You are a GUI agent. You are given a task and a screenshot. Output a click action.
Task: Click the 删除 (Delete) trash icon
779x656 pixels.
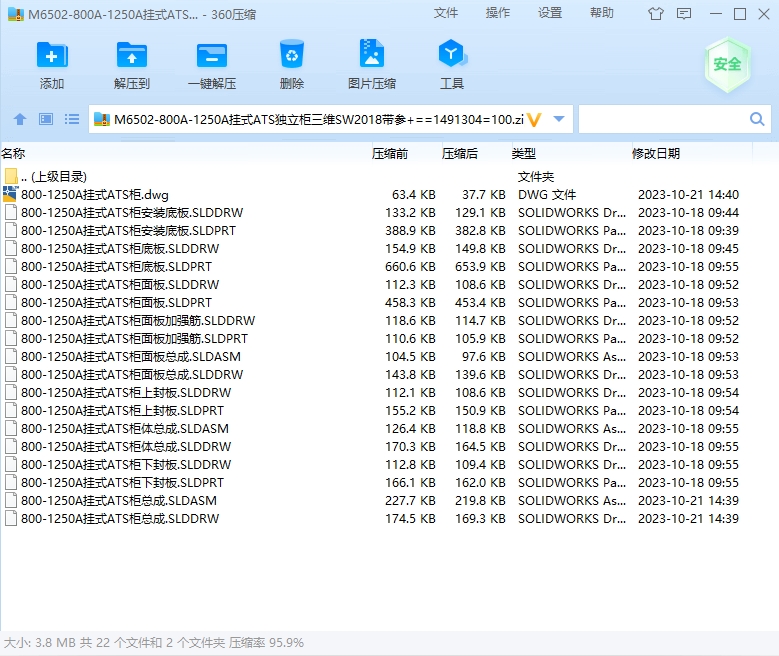click(x=292, y=54)
